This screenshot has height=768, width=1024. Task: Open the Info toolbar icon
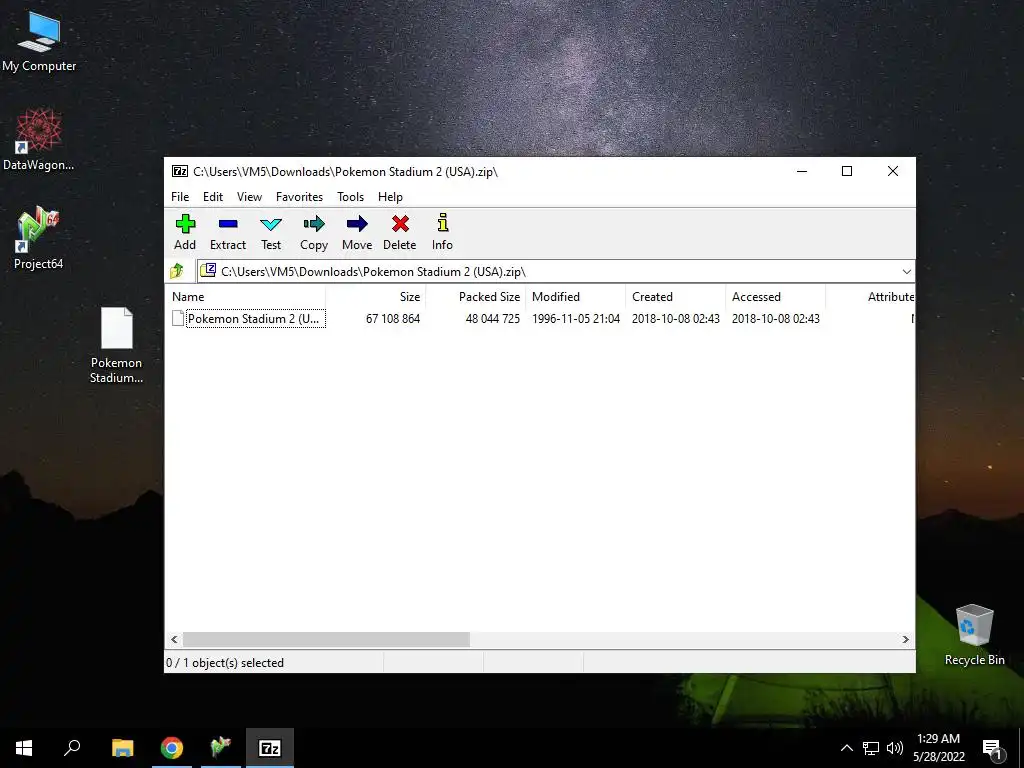442,232
